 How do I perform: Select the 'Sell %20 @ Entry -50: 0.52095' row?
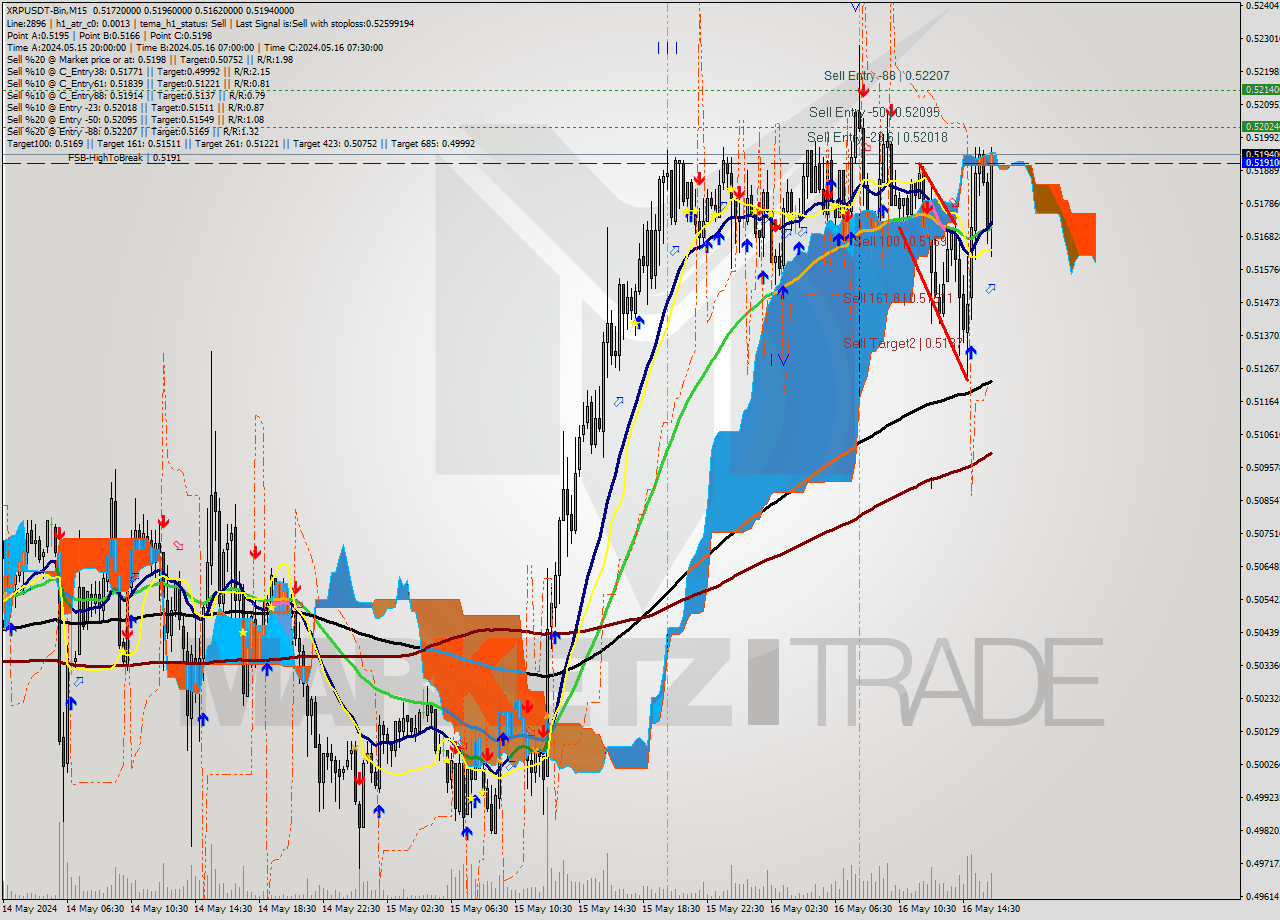[135, 119]
